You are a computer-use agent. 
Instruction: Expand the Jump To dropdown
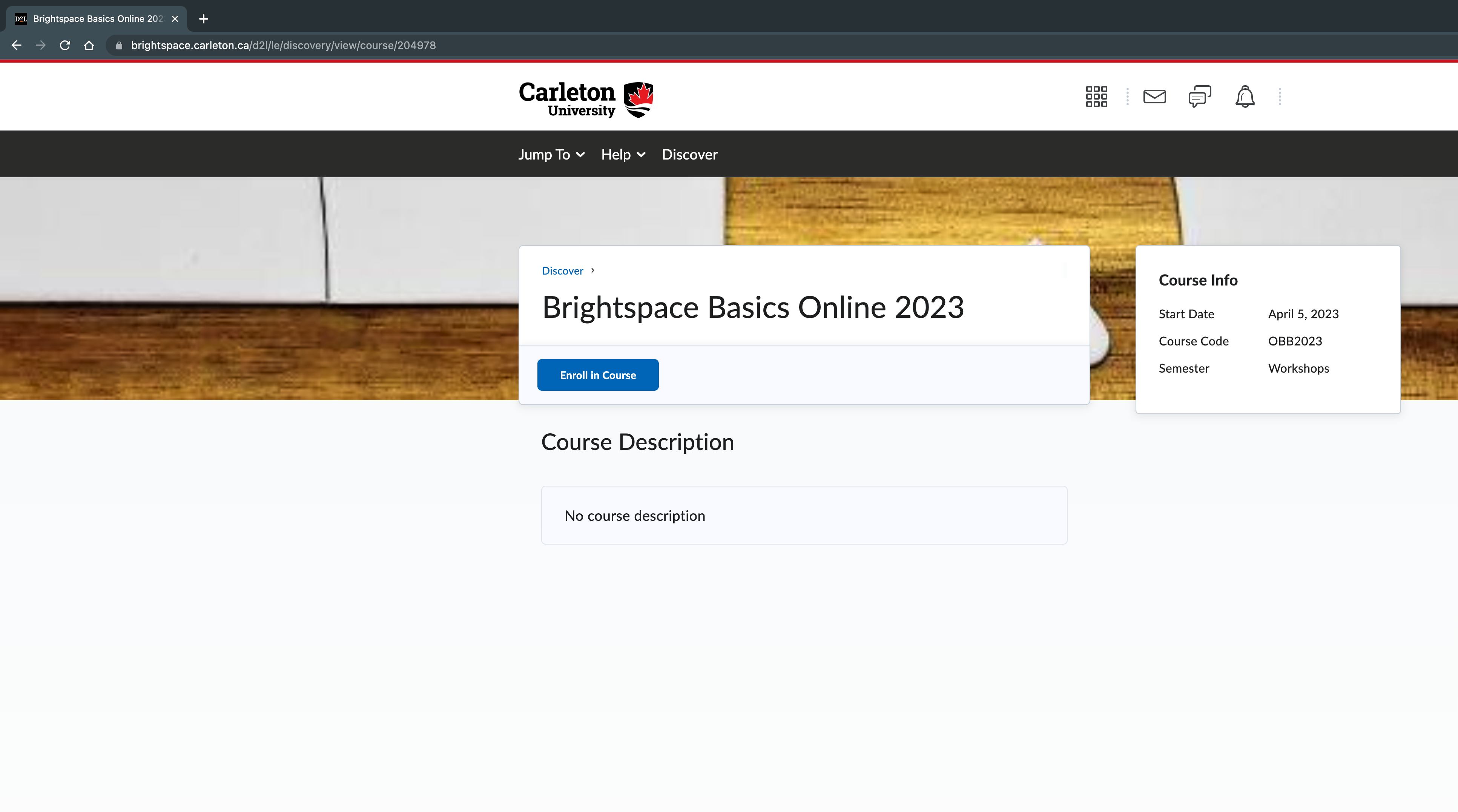[x=551, y=155]
